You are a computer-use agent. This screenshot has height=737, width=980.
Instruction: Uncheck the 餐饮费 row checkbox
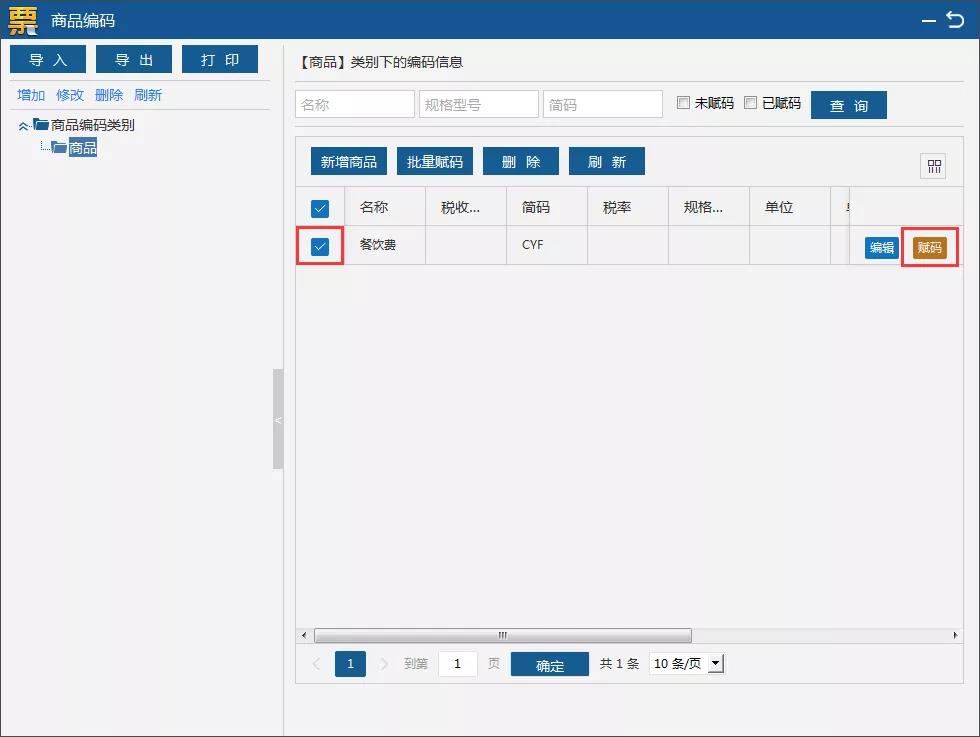coord(319,246)
